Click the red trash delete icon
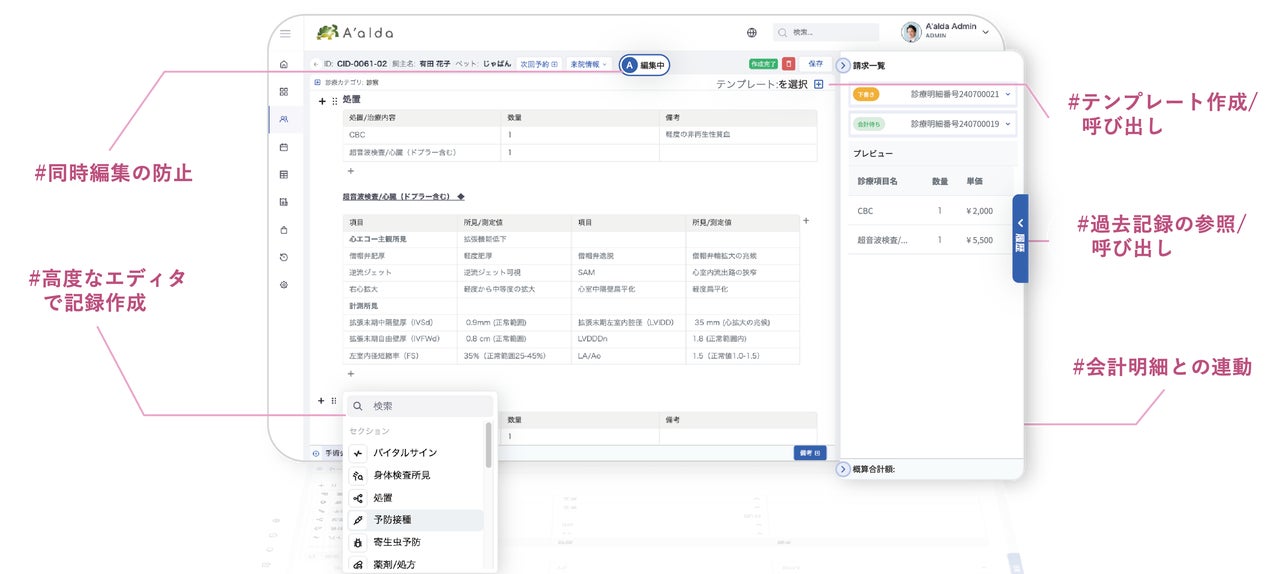Screen dimensions: 1280x574 coord(789,64)
